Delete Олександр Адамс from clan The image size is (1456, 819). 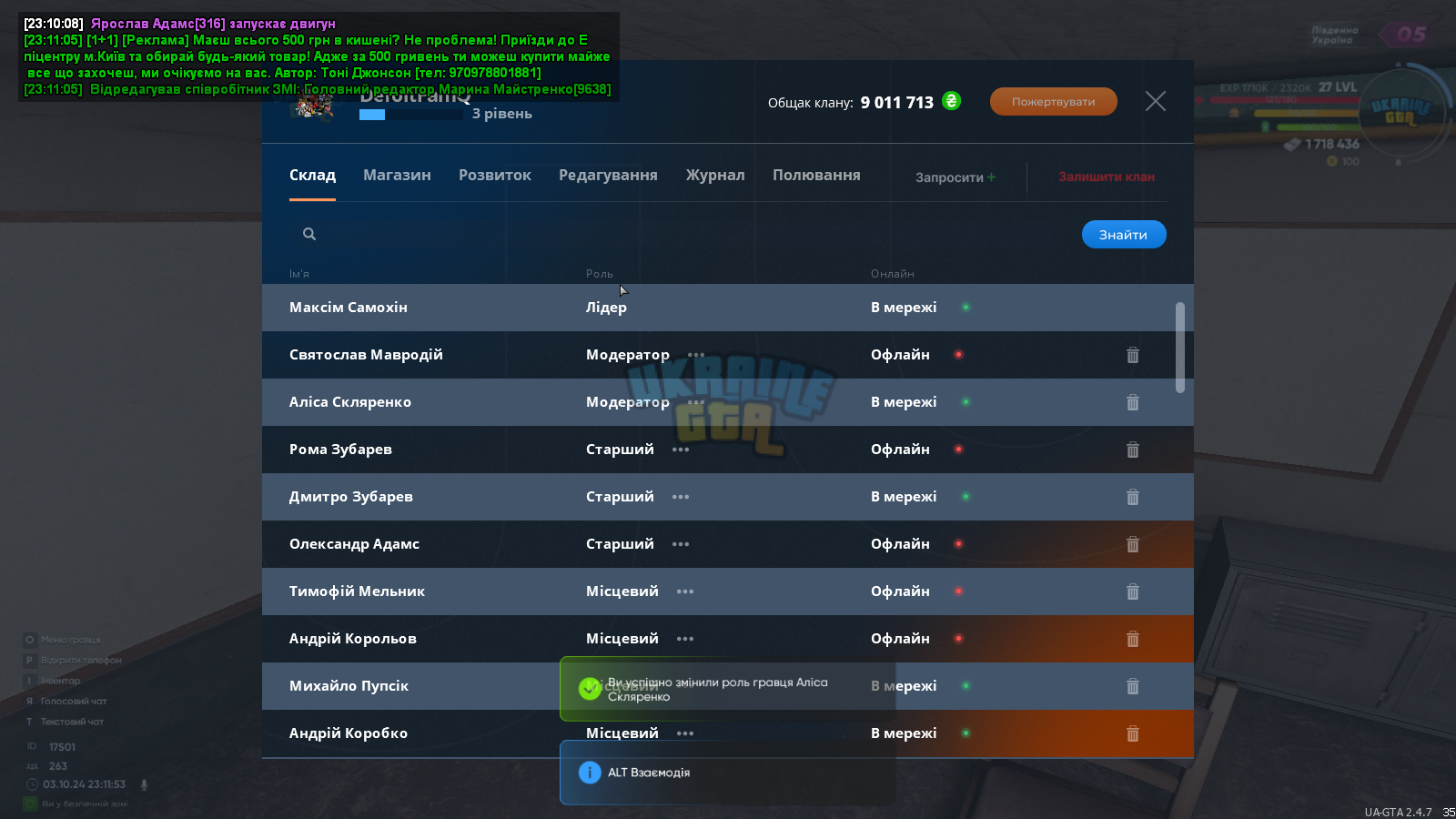coord(1133,544)
